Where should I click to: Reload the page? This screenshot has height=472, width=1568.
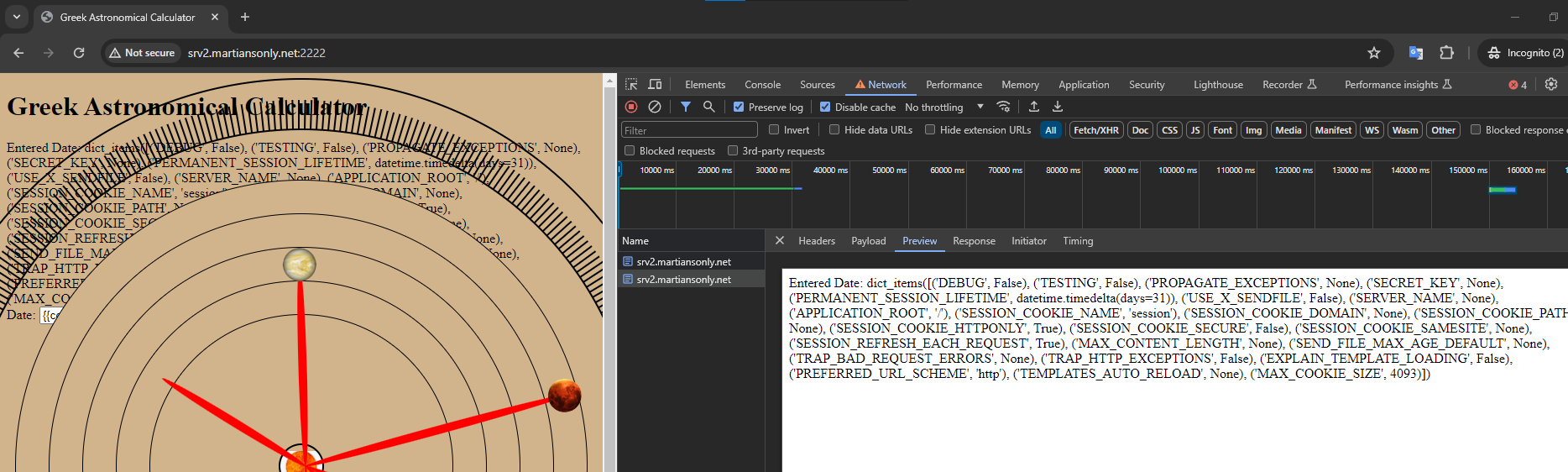coord(79,53)
